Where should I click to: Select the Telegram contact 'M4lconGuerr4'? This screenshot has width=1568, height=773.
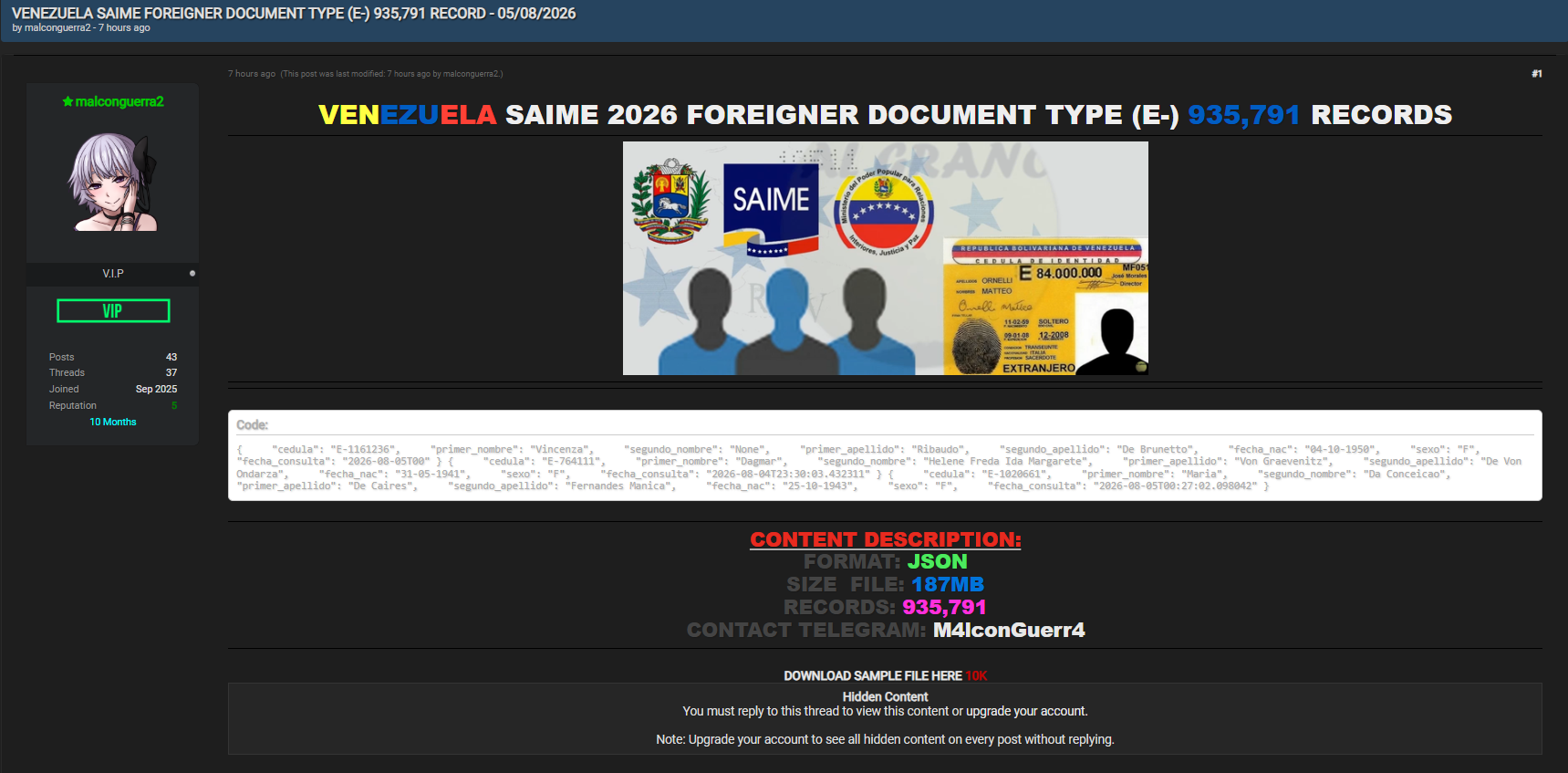tap(1009, 631)
